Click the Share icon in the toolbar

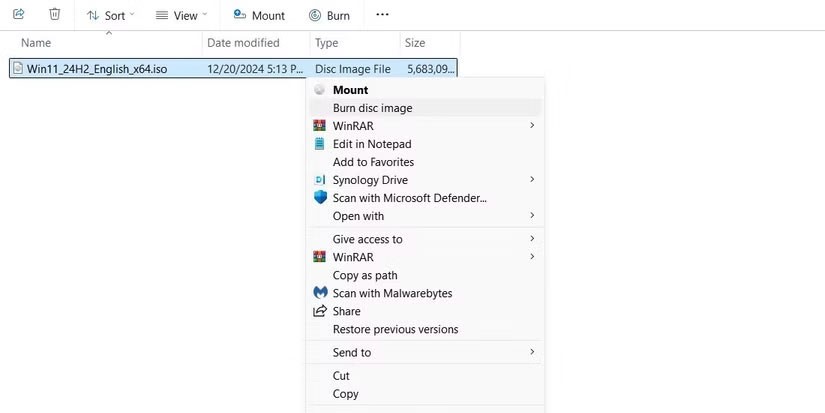point(18,15)
